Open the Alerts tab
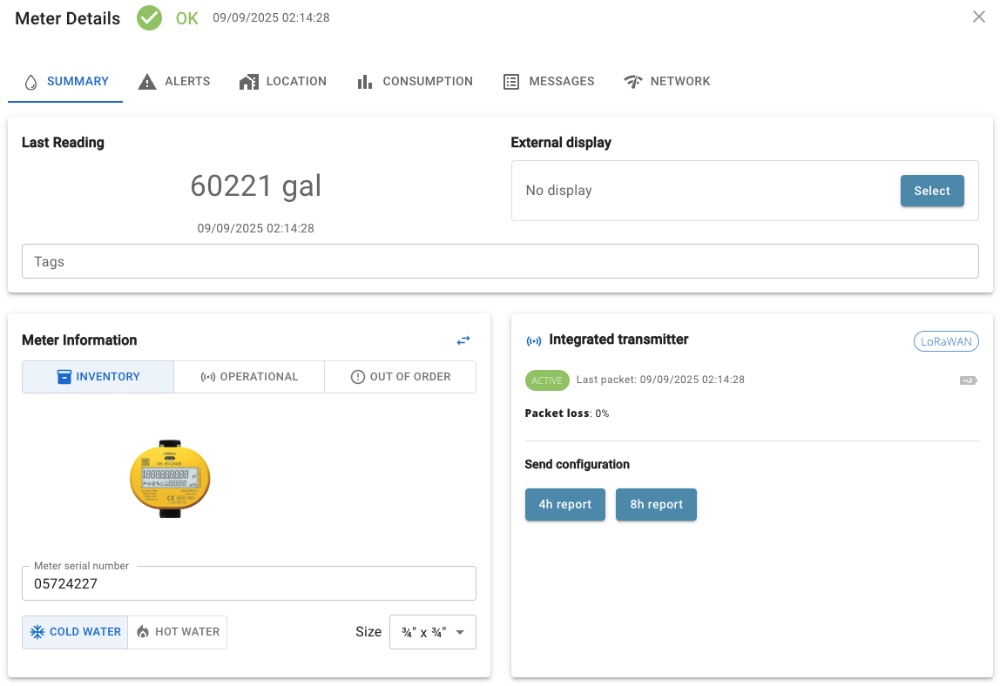Viewport: 1000px width, 686px height. point(174,82)
